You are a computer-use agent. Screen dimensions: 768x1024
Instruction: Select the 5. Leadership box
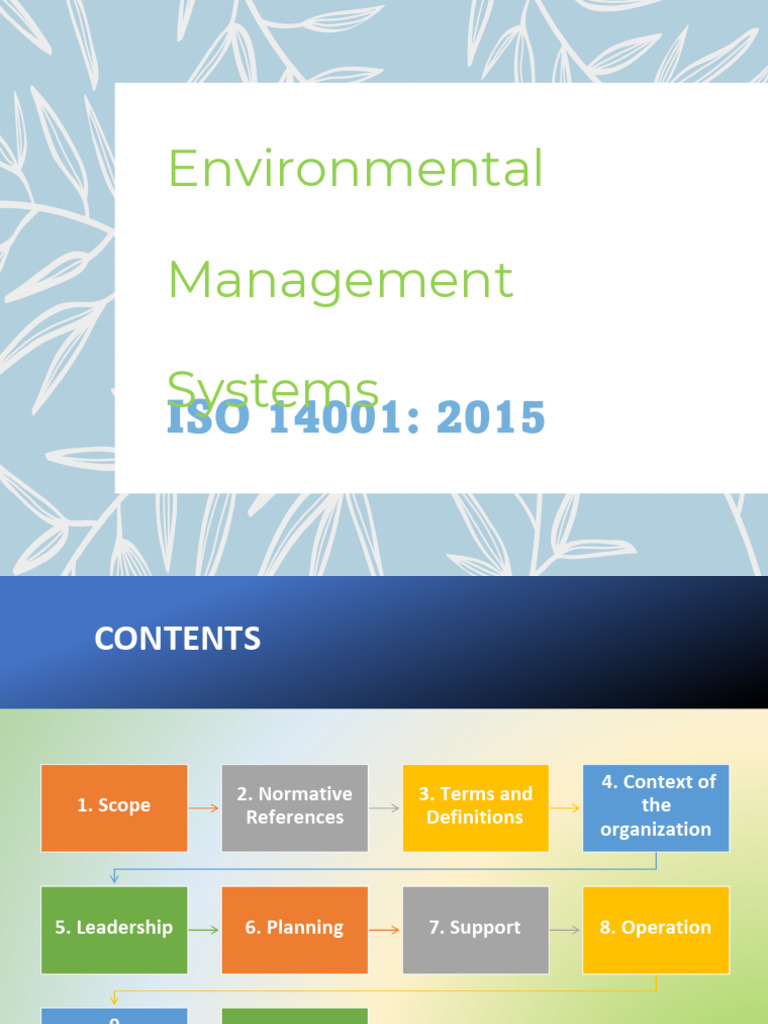tap(114, 930)
